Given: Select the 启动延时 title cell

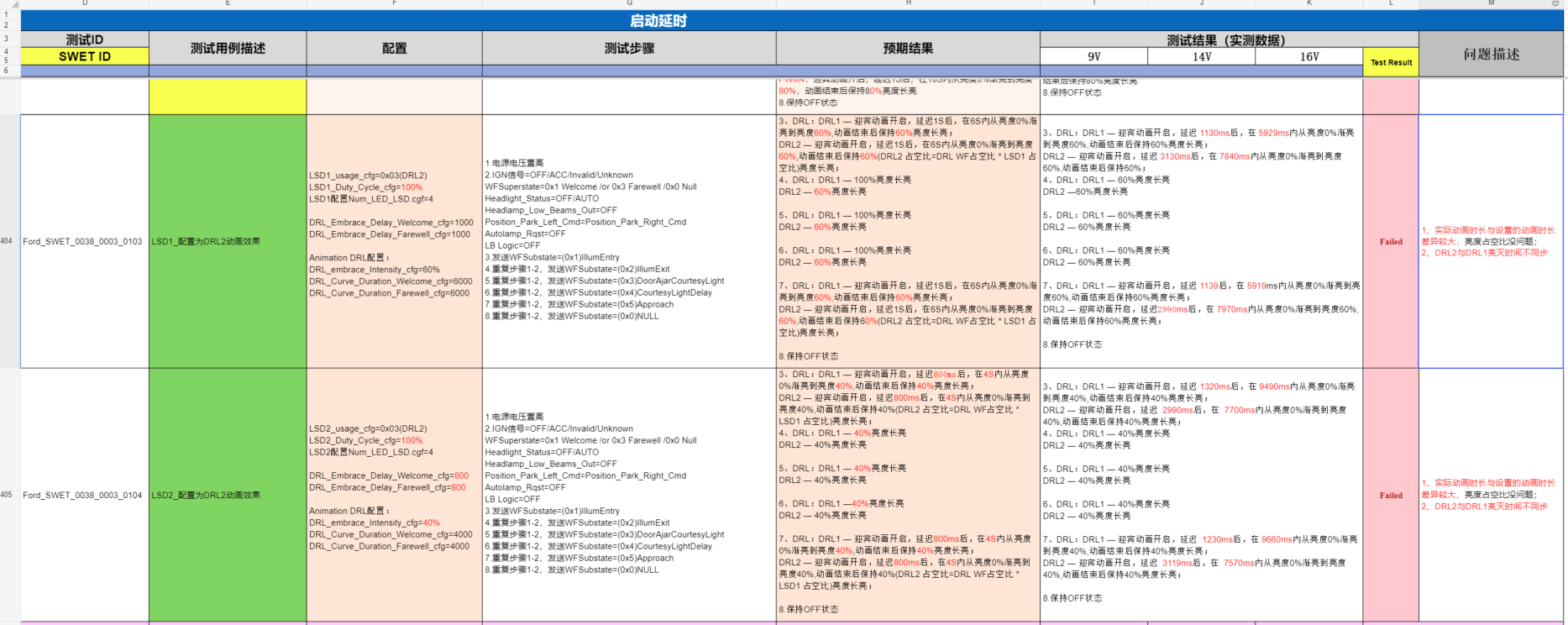Looking at the screenshot, I should [x=658, y=21].
